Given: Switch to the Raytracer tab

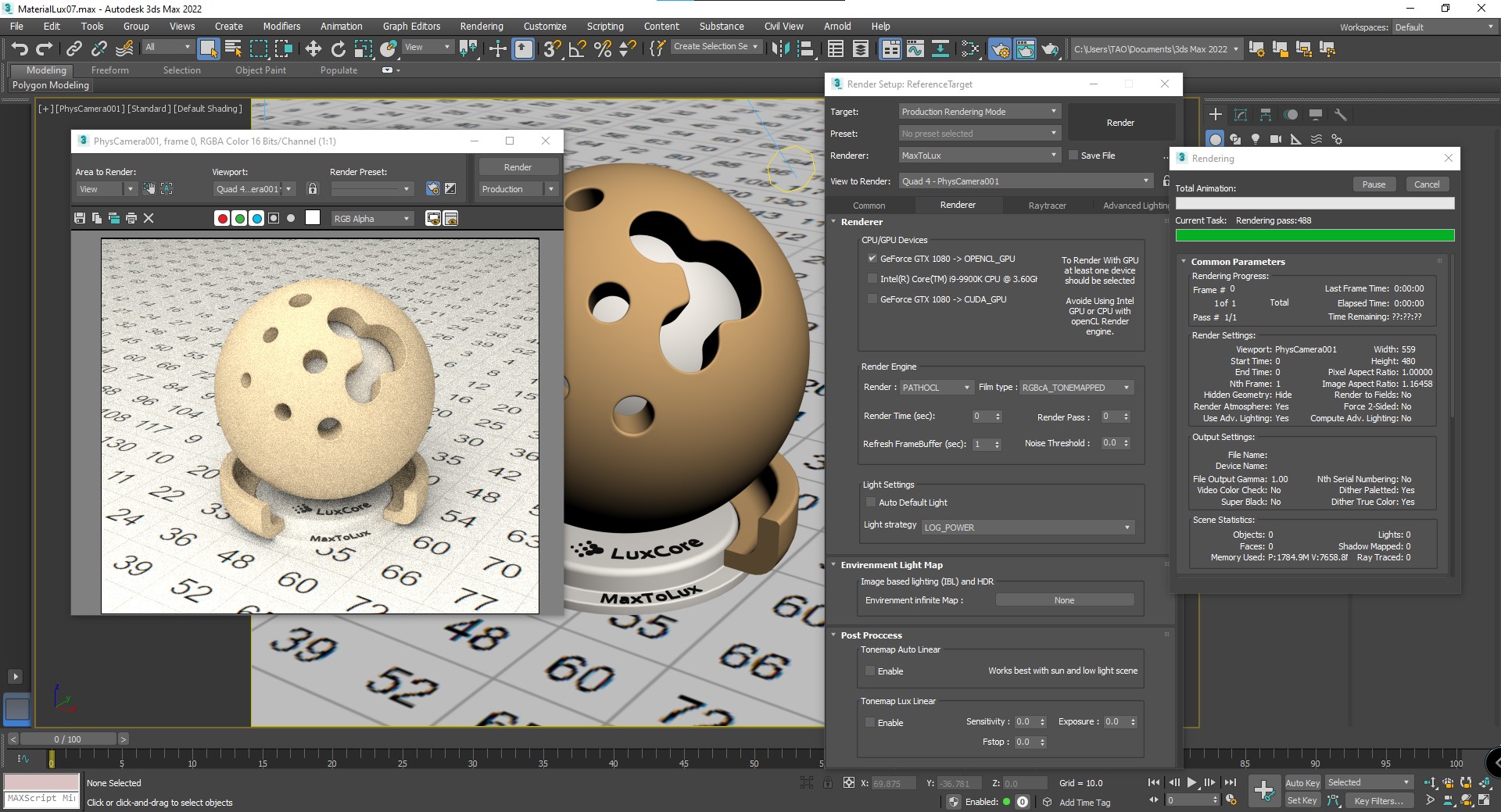Looking at the screenshot, I should pos(1047,206).
